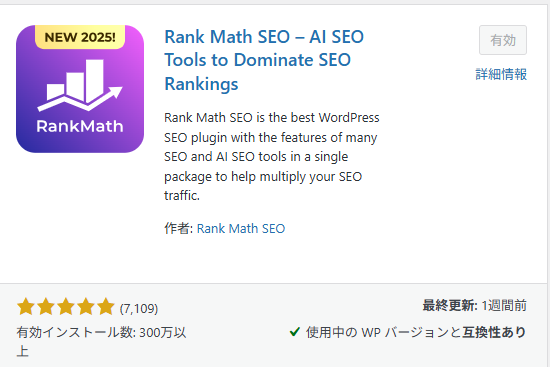Click the fourth gold rating star
This screenshot has height=367, width=550.
(86, 307)
